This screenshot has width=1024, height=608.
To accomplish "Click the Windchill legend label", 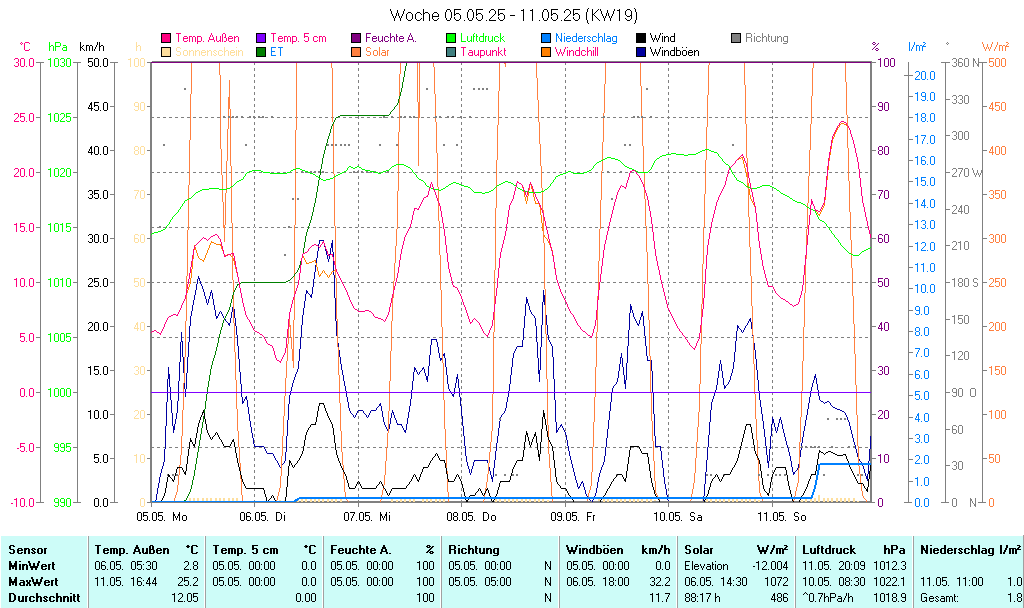I will (x=576, y=52).
